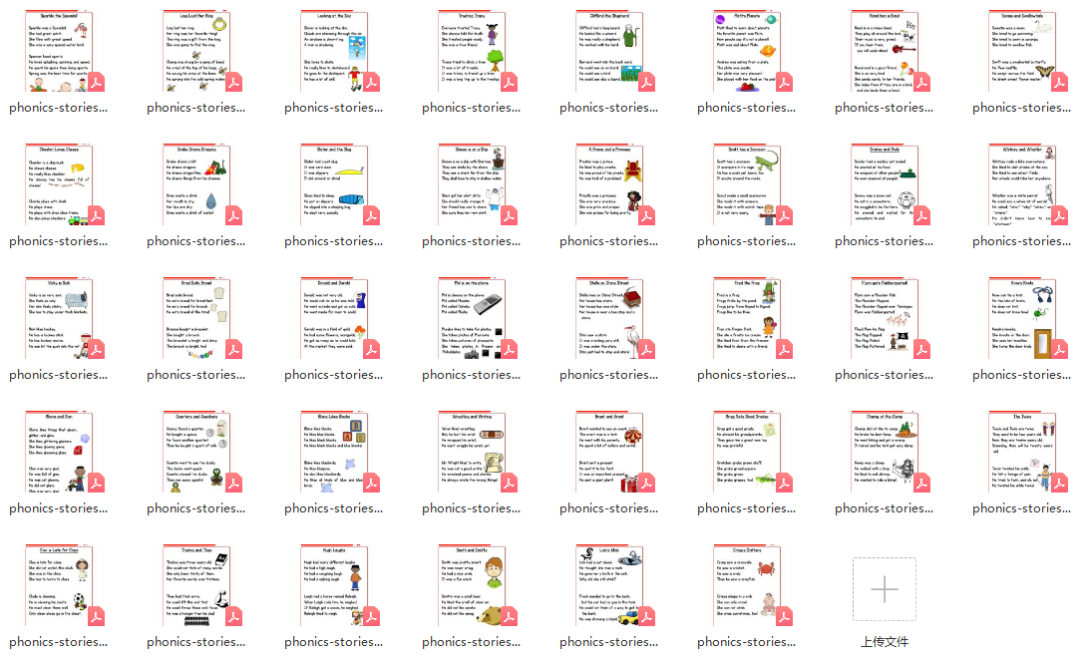The image size is (1080, 663).
Task: Select The Twins story thumbnail
Action: (x=1022, y=452)
